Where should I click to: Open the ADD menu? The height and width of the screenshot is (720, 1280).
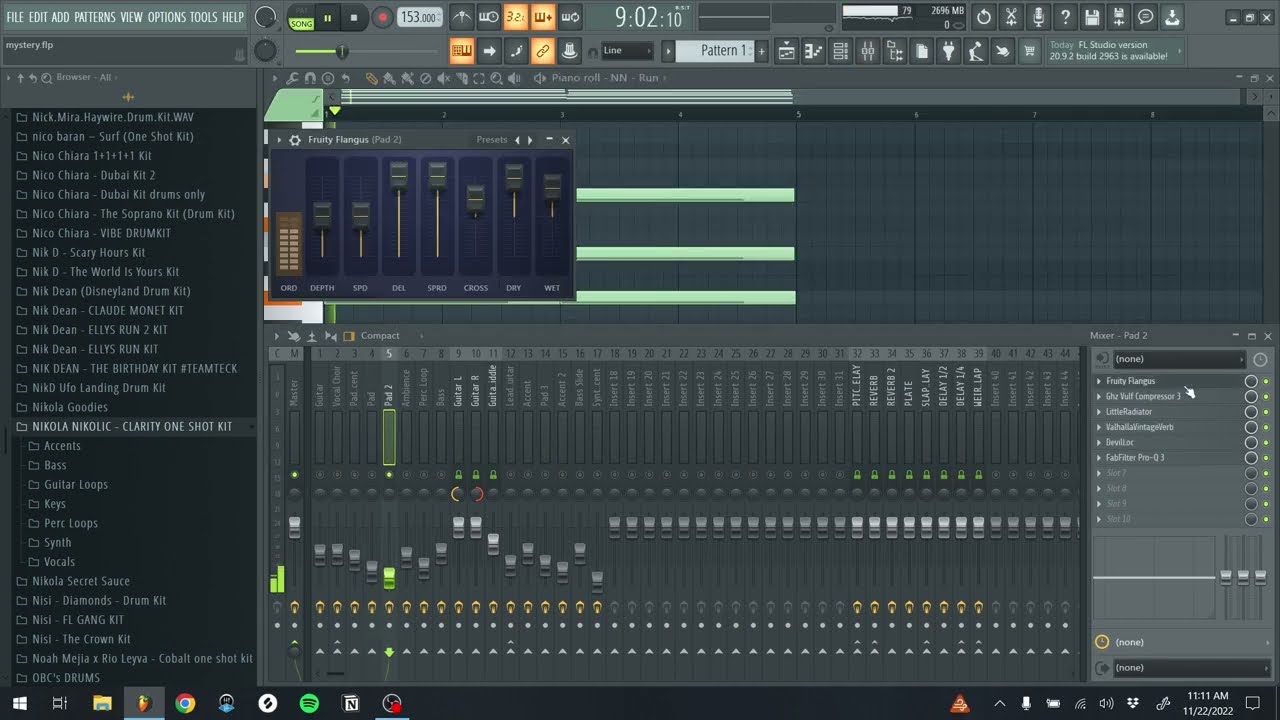point(61,17)
